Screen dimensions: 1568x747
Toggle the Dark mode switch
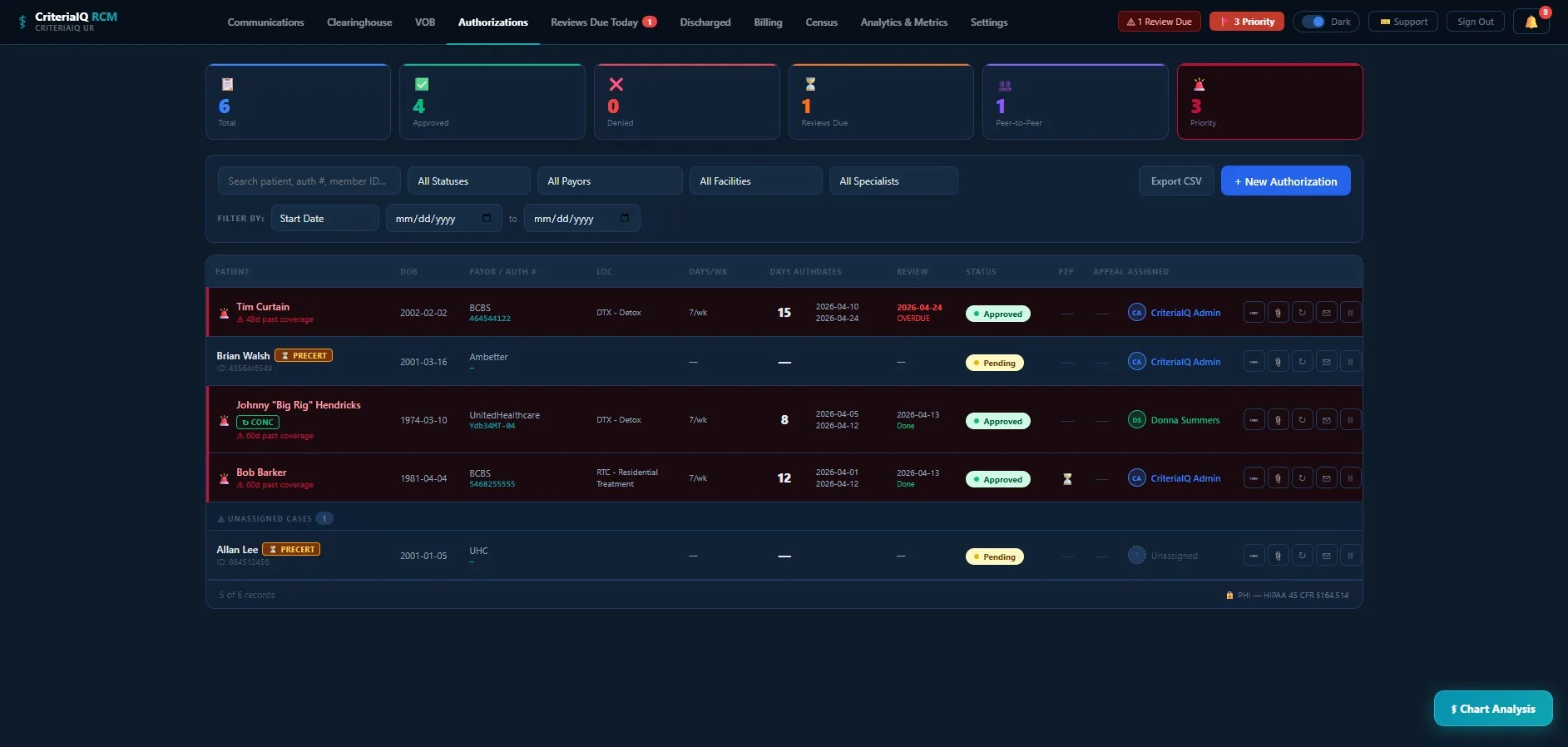point(1313,22)
